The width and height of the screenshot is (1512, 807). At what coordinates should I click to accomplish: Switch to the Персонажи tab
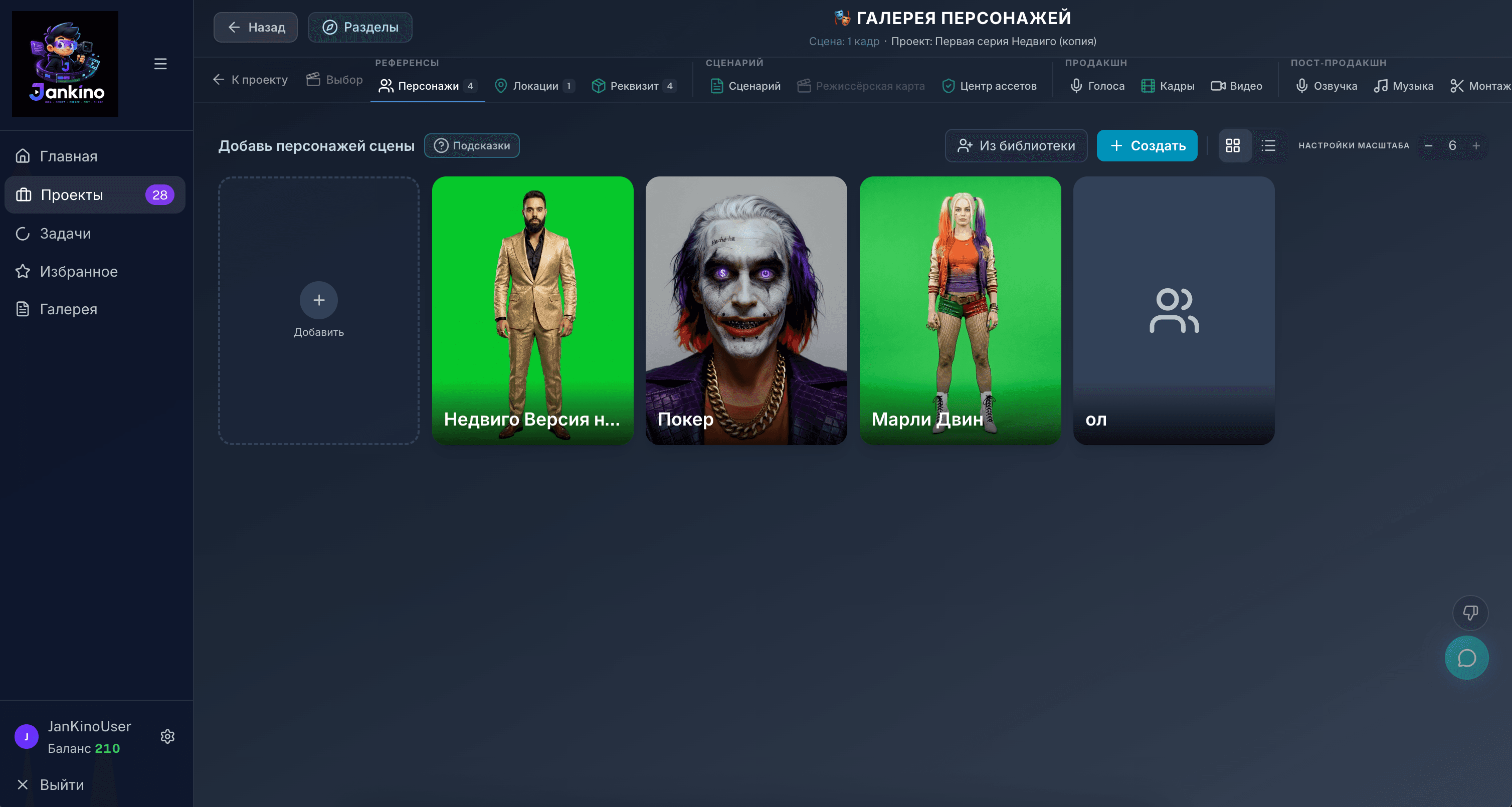point(427,86)
